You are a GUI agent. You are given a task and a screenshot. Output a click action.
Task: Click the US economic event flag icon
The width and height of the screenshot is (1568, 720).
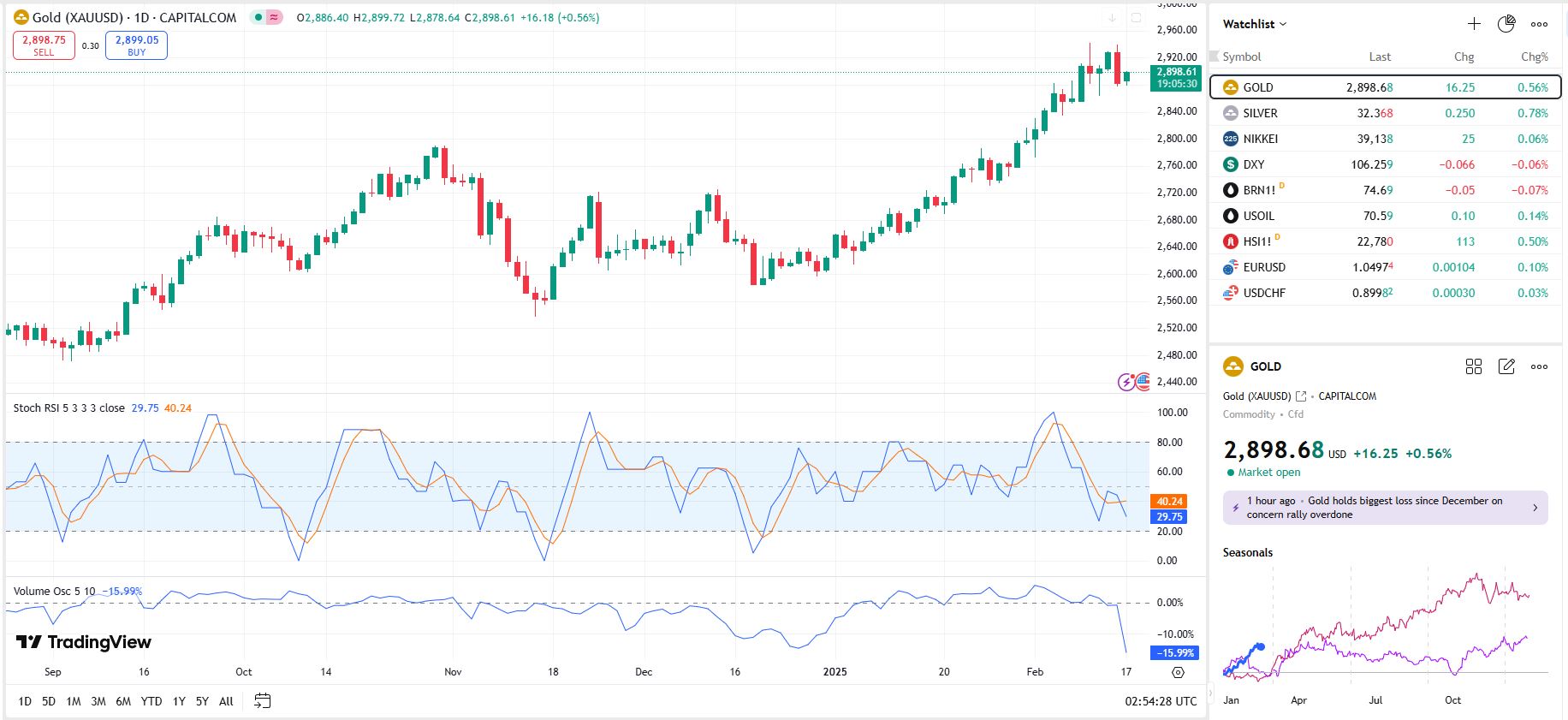click(1143, 381)
